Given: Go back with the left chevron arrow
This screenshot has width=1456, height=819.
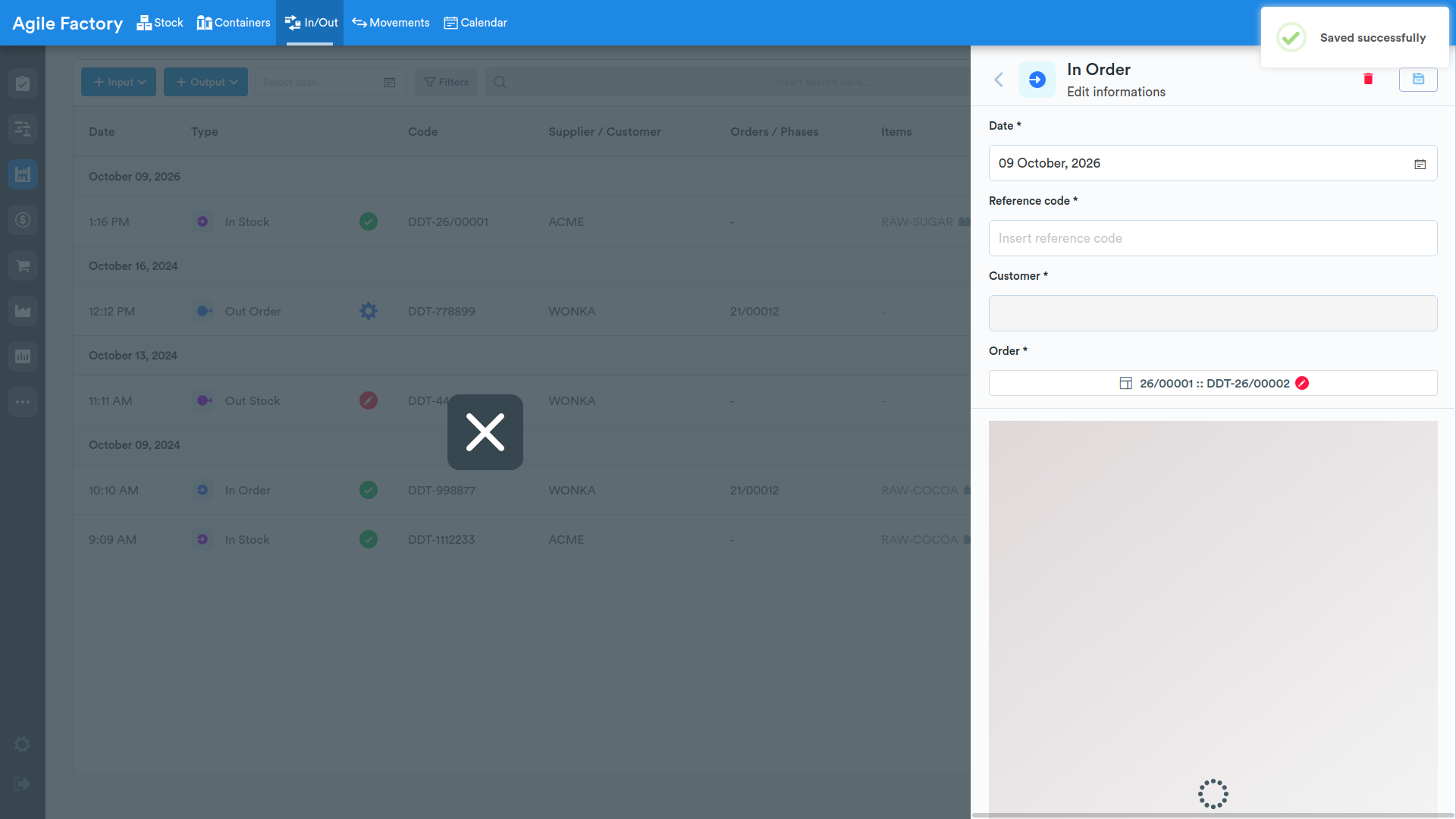Looking at the screenshot, I should pyautogui.click(x=999, y=80).
